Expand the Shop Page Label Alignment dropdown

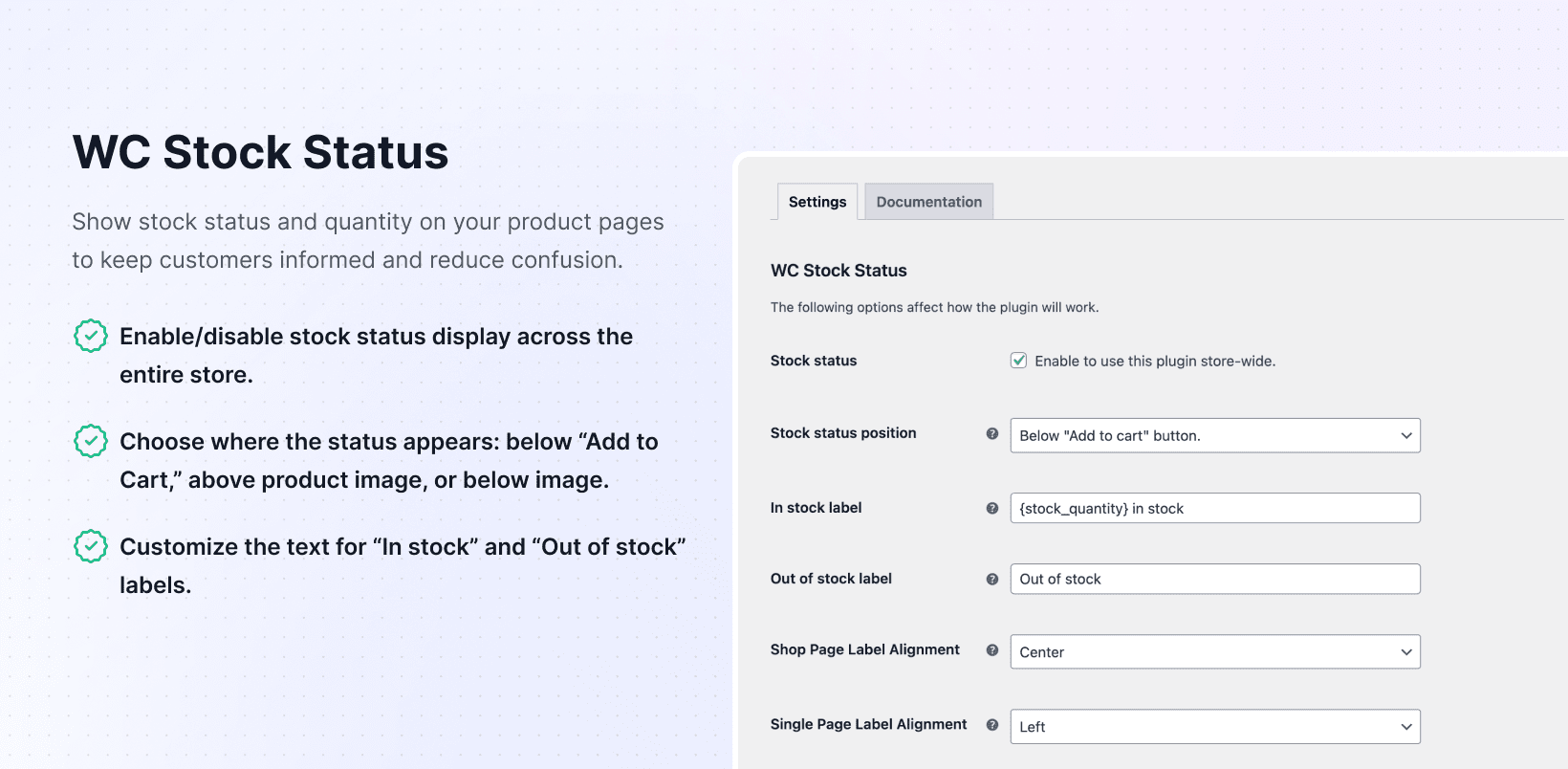pyautogui.click(x=1214, y=651)
